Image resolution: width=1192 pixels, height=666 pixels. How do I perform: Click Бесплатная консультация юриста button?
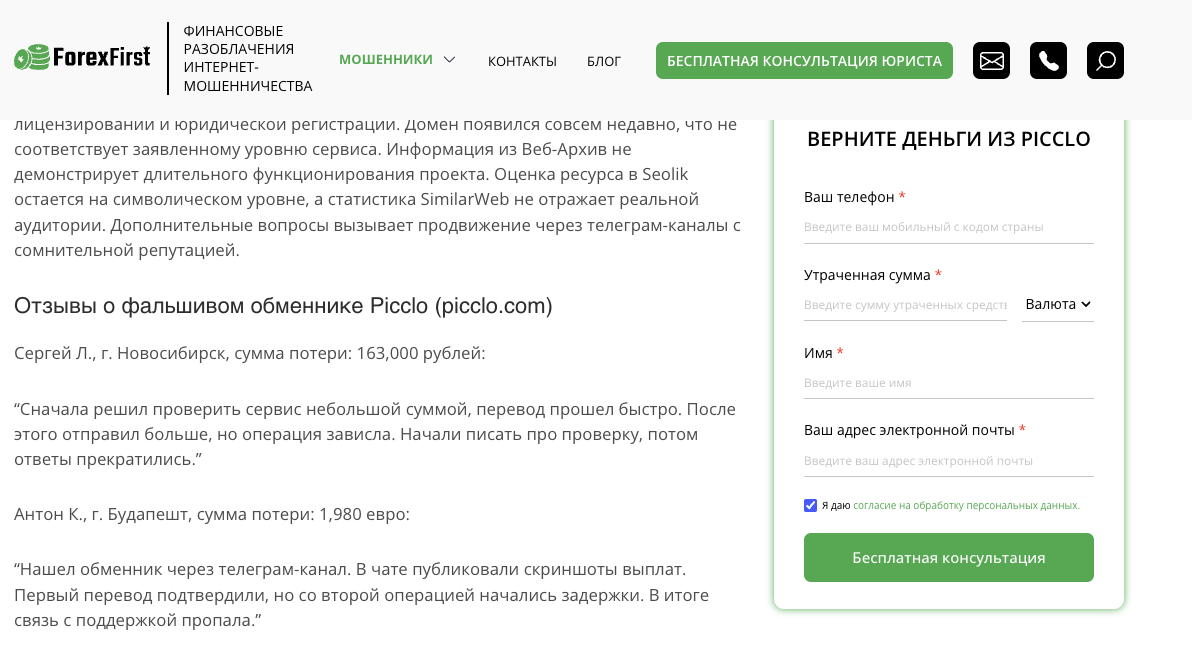[x=804, y=61]
